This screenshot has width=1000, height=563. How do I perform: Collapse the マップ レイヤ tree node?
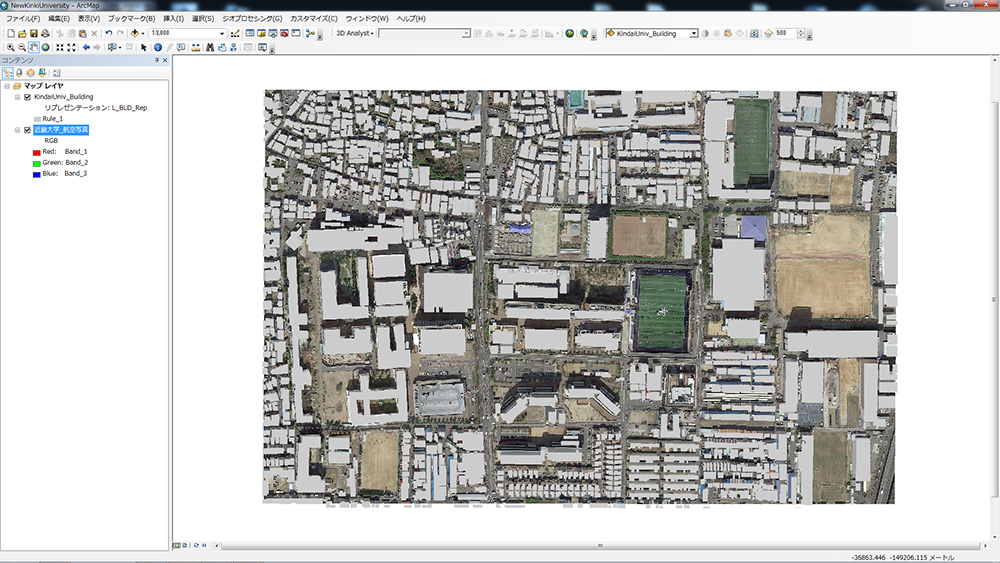6,86
